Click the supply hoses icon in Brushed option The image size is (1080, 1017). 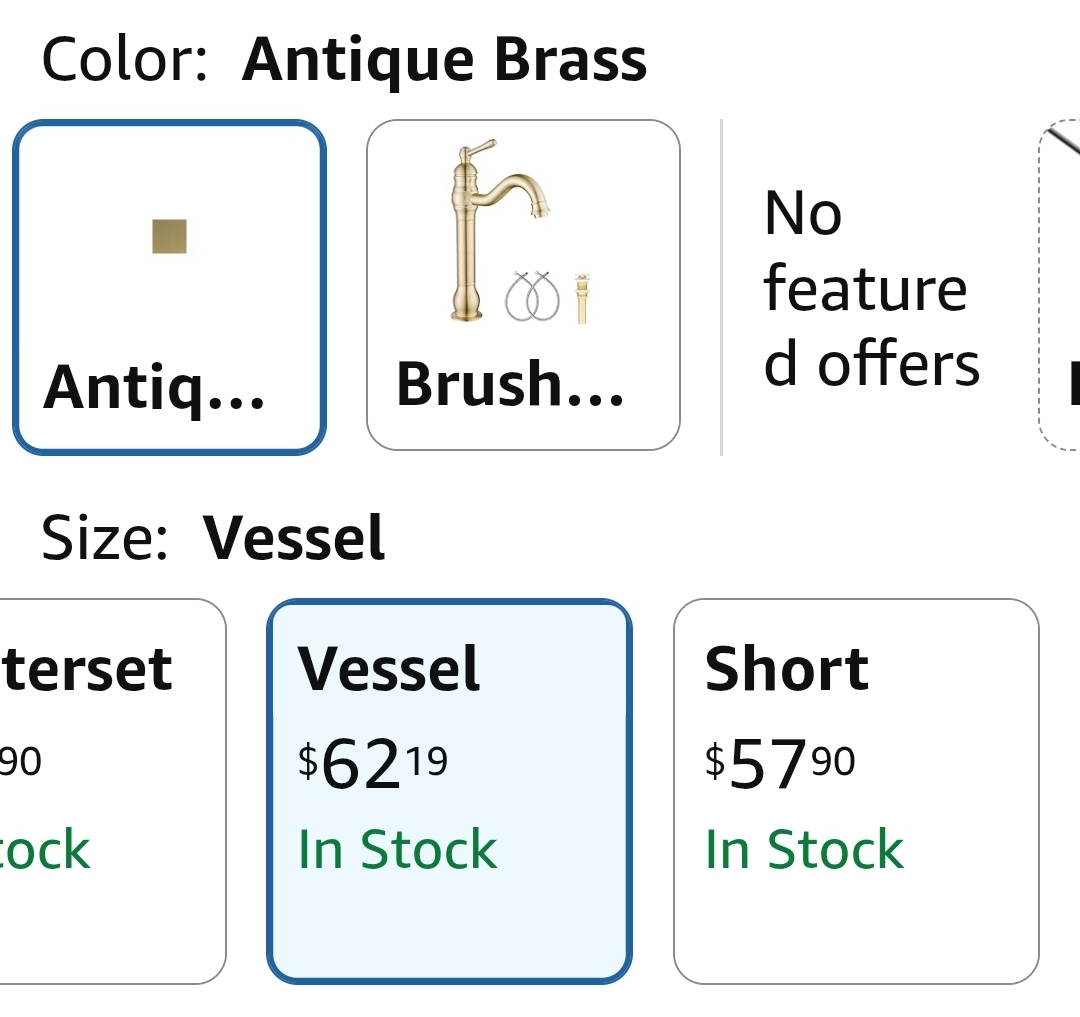tap(532, 296)
